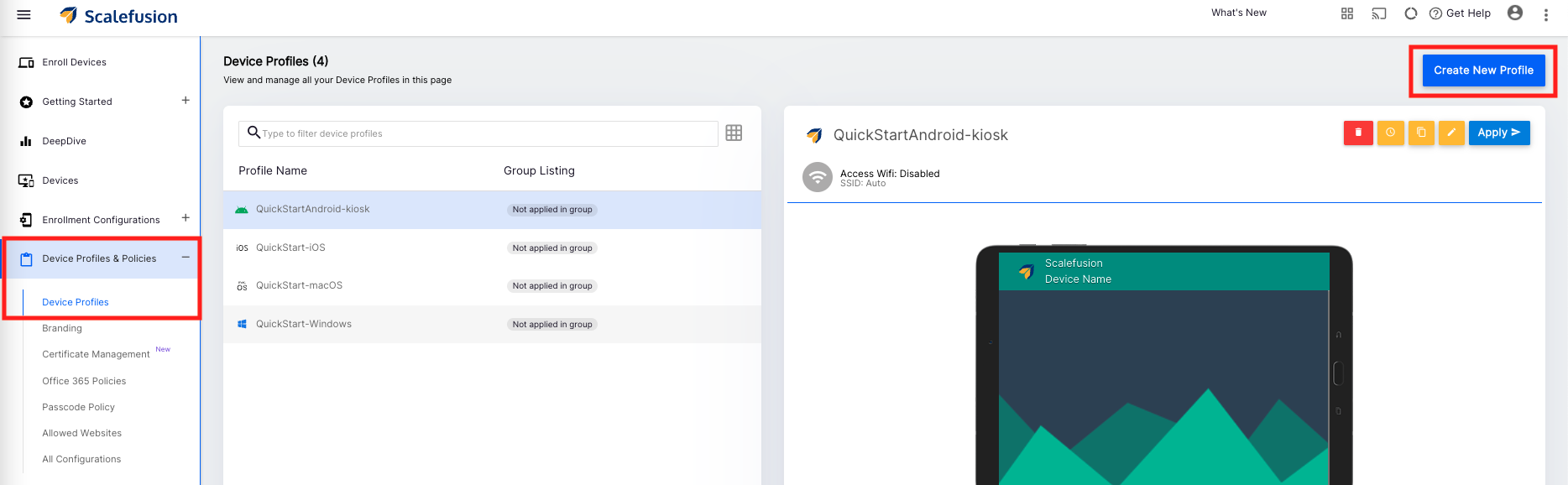Focus the filter device profiles field
This screenshot has height=485, width=1568.
pos(478,133)
